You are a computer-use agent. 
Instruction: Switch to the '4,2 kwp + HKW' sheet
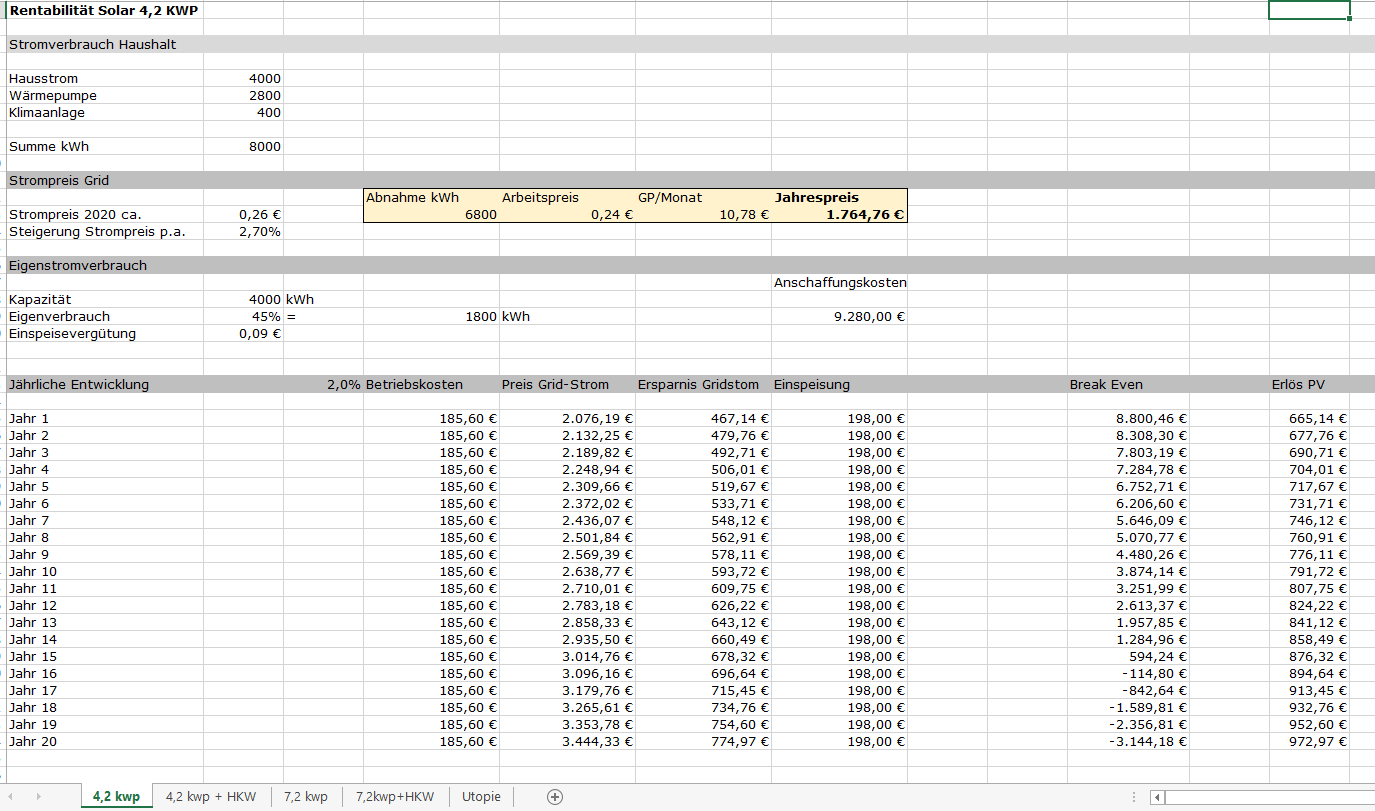point(211,797)
